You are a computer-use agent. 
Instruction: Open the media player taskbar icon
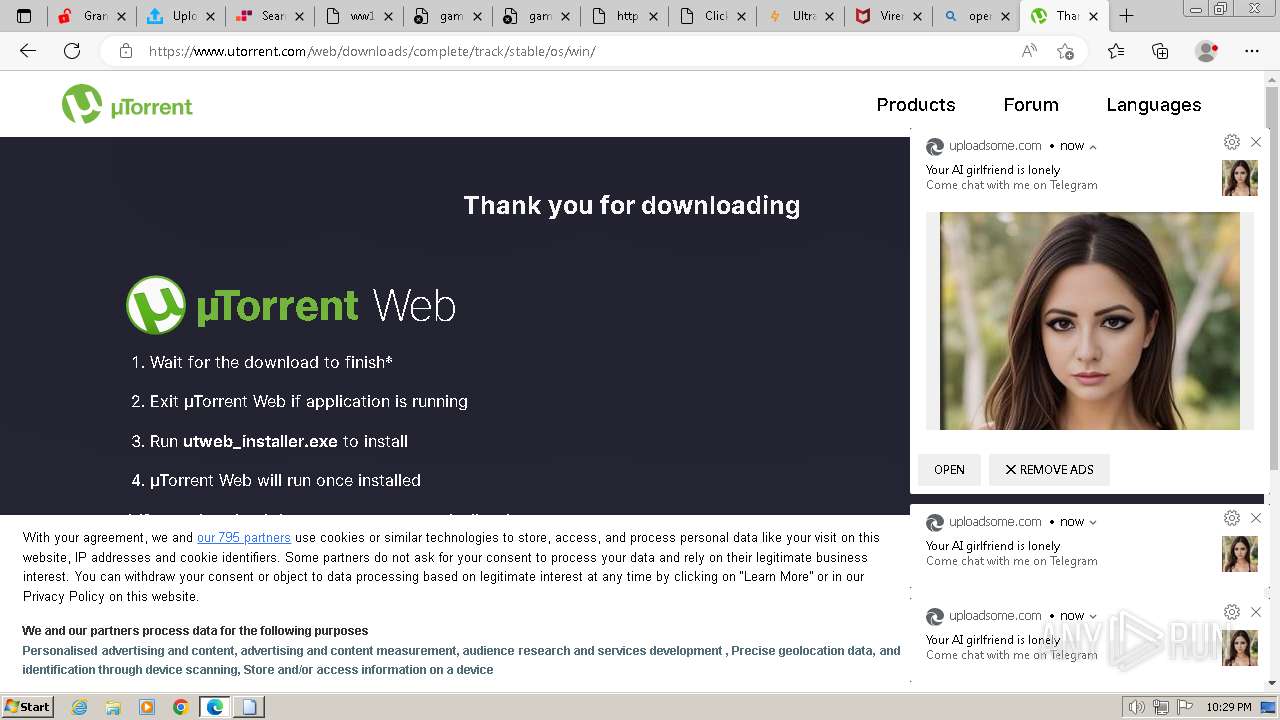pos(147,707)
